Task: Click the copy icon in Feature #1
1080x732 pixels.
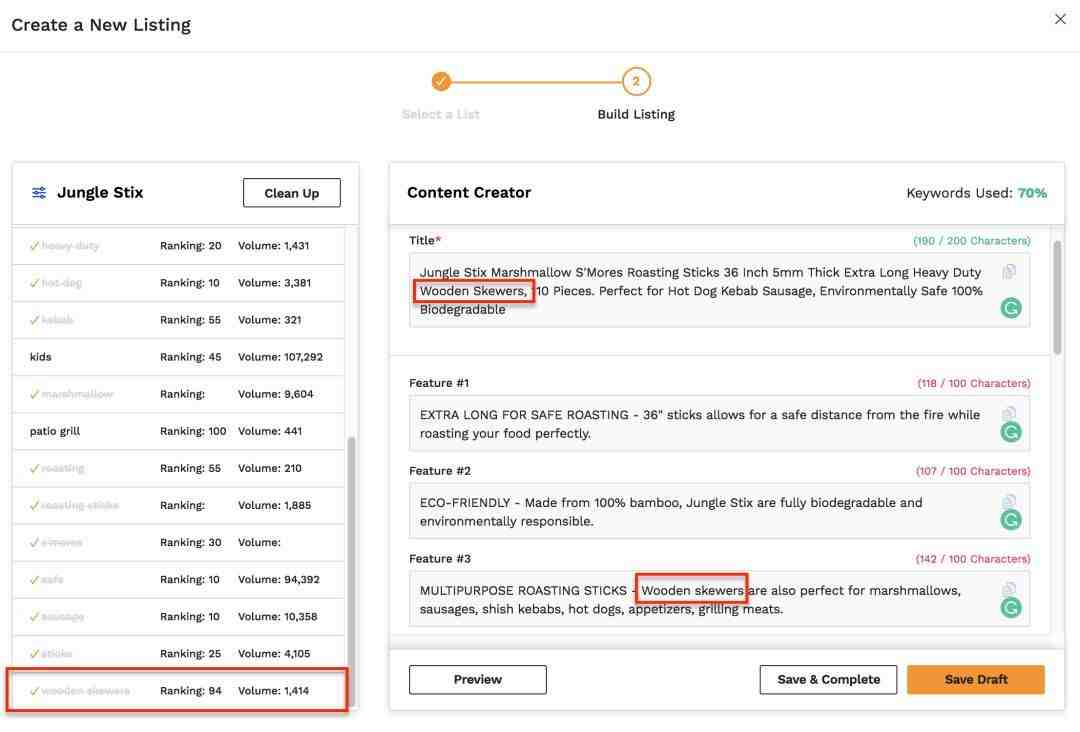Action: (x=1010, y=414)
